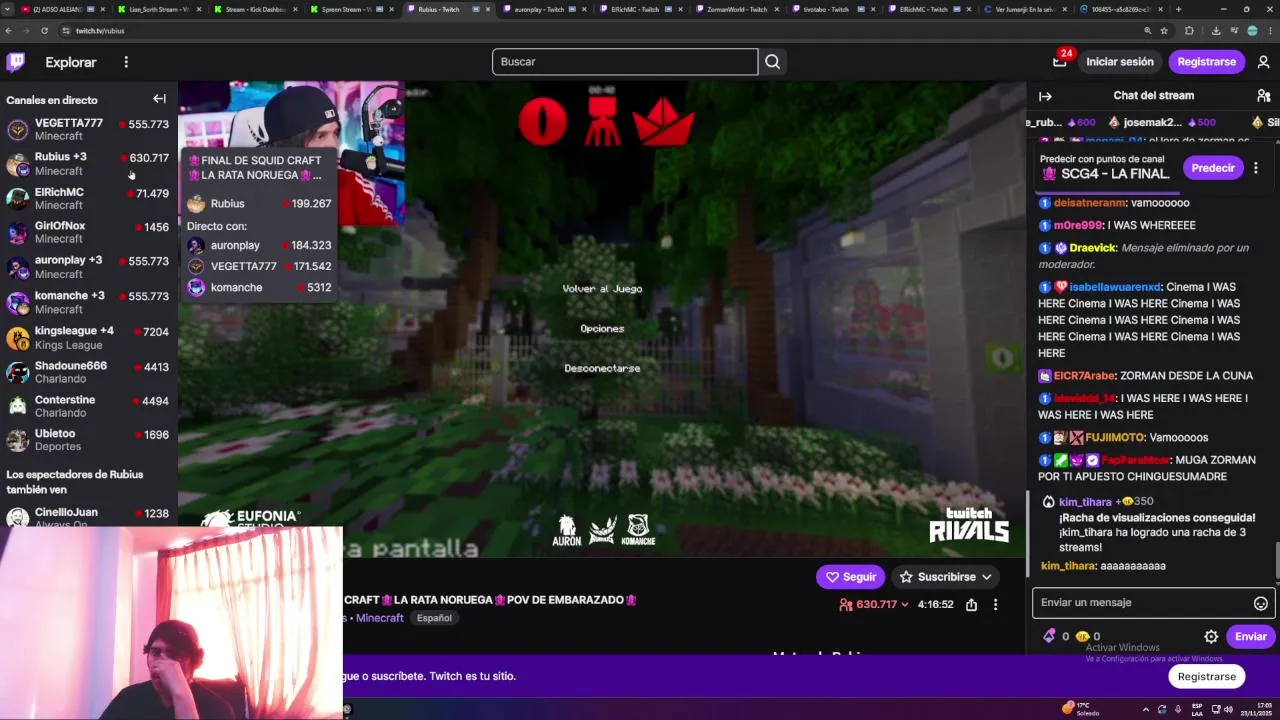Image resolution: width=1280 pixels, height=720 pixels.
Task: Click Desconectarse in the stream menu
Action: (x=602, y=368)
